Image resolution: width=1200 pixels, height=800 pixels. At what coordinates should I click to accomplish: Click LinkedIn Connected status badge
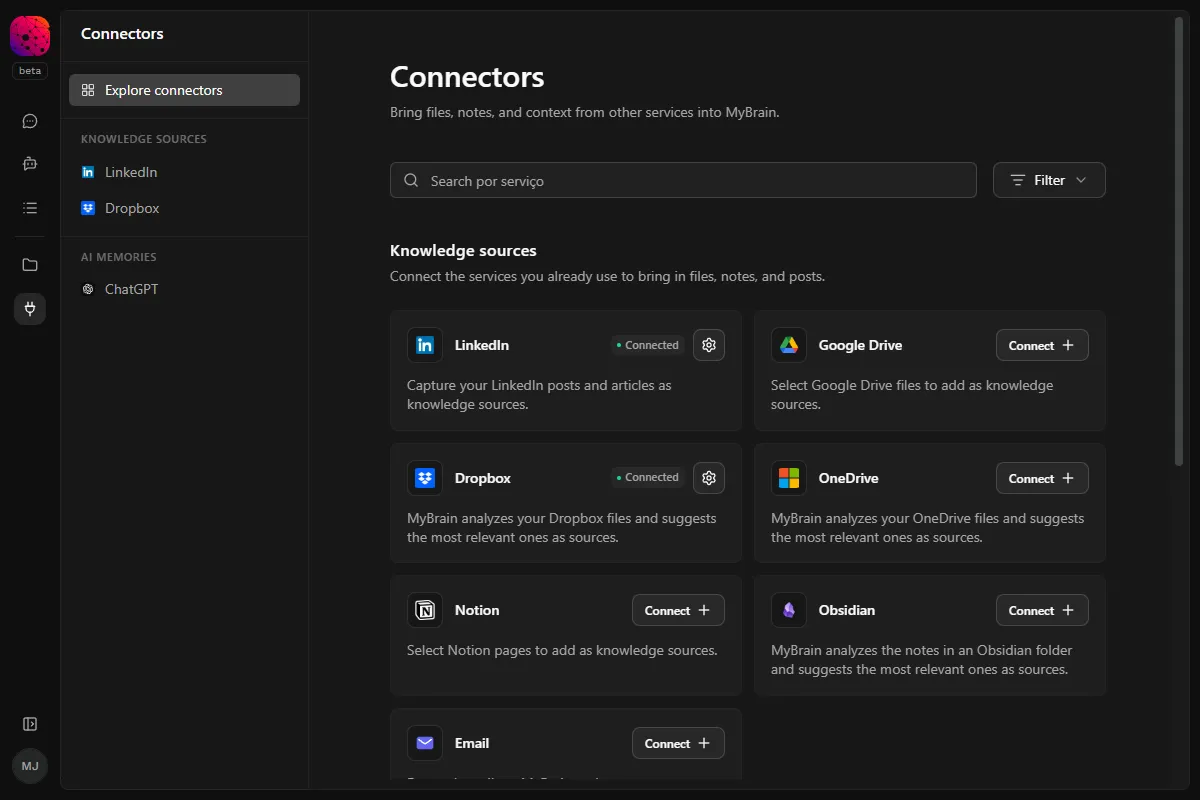648,345
